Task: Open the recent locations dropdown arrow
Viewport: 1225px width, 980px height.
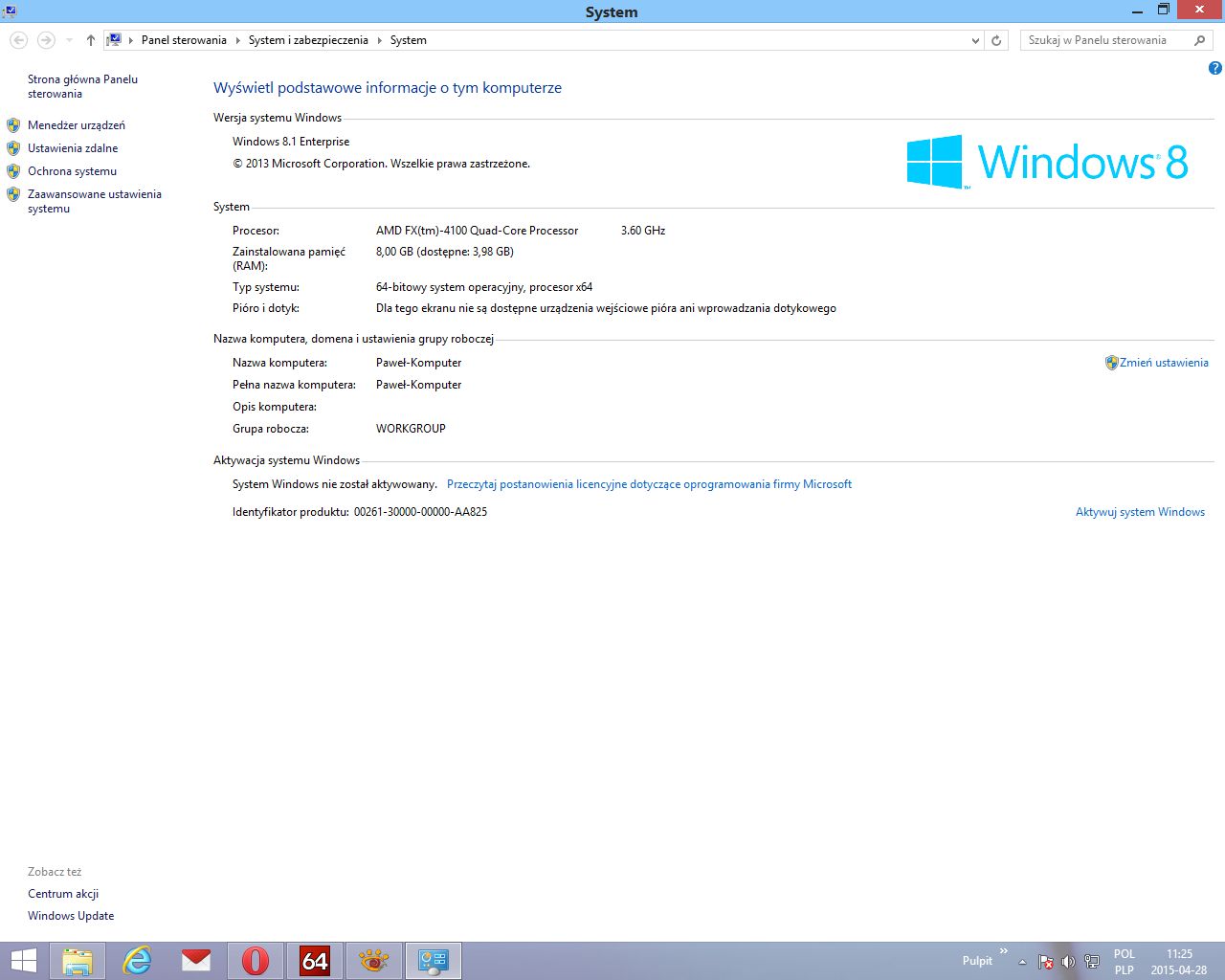Action: click(69, 40)
